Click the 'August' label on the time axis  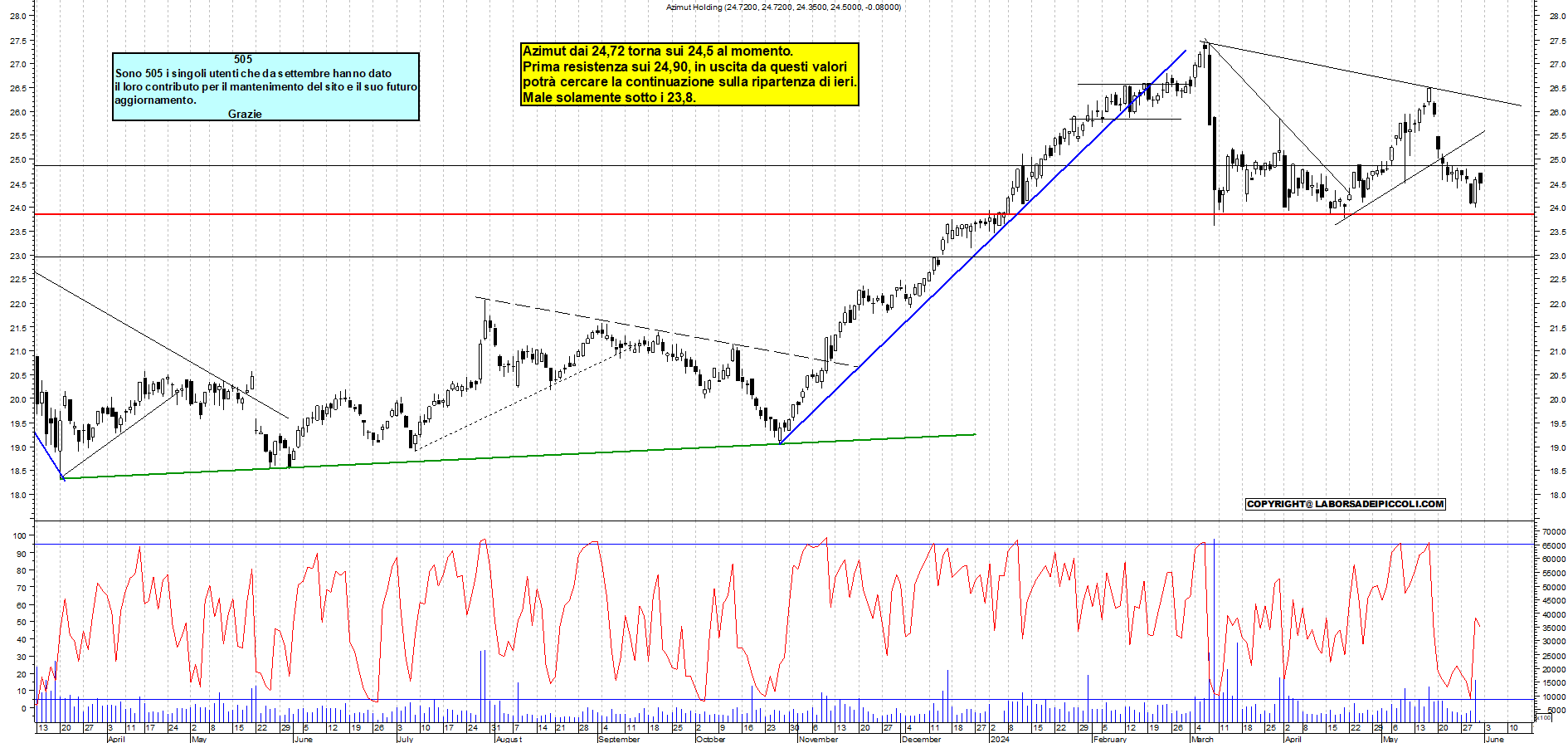tap(509, 739)
